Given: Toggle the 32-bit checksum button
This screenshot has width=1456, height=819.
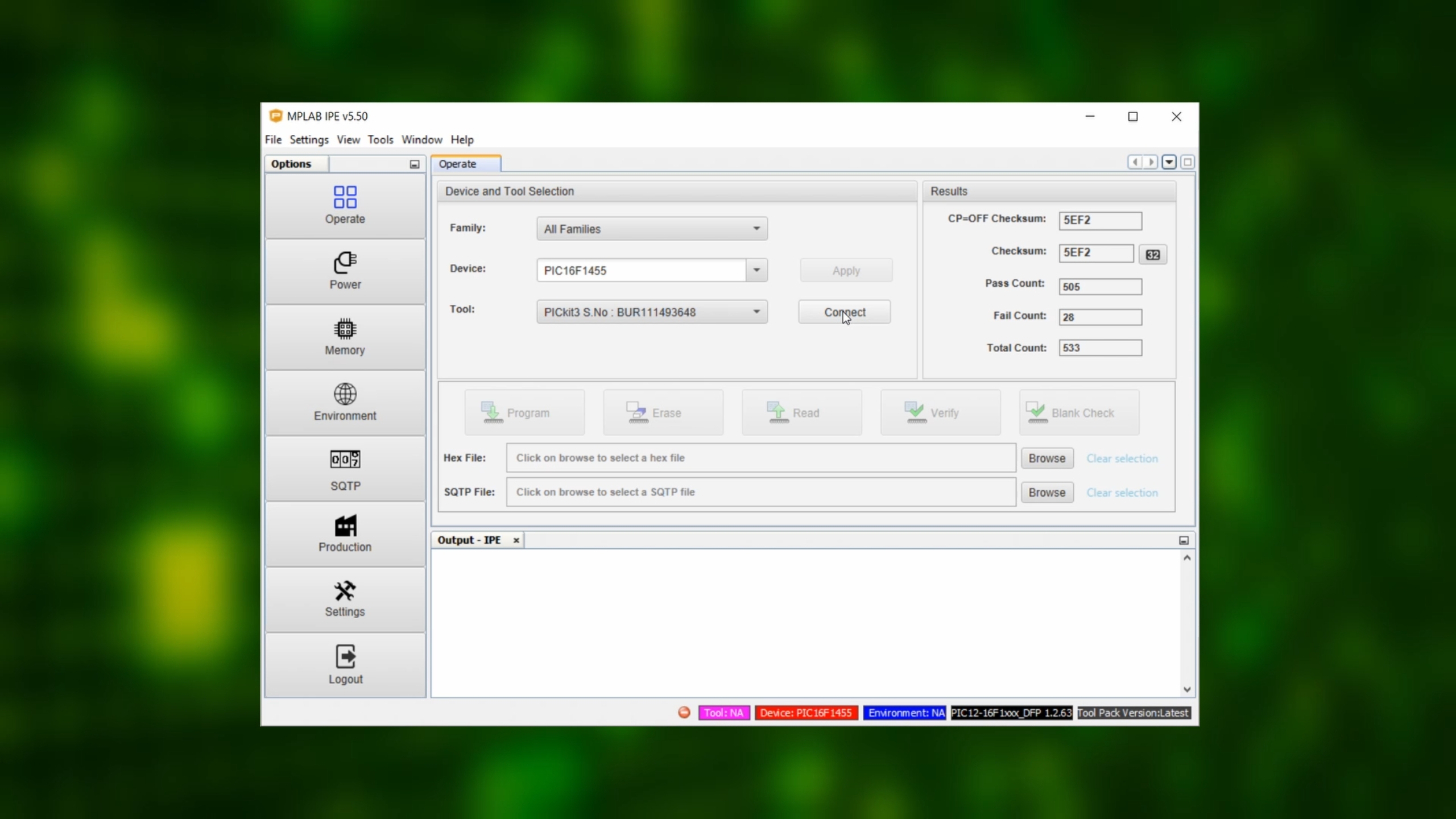Looking at the screenshot, I should 1152,255.
